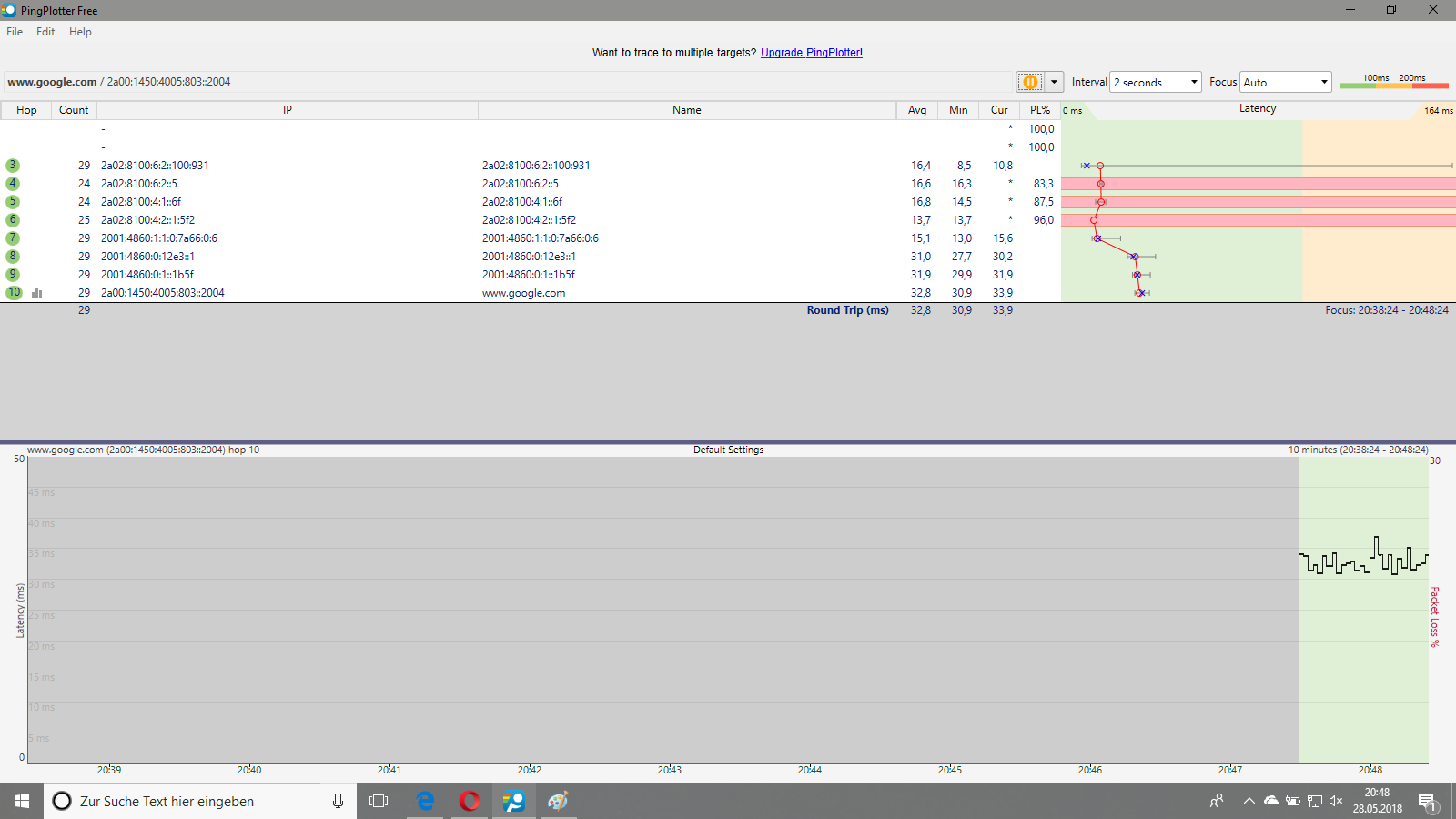The height and width of the screenshot is (819, 1456).
Task: Click the Min column header
Action: pos(958,110)
